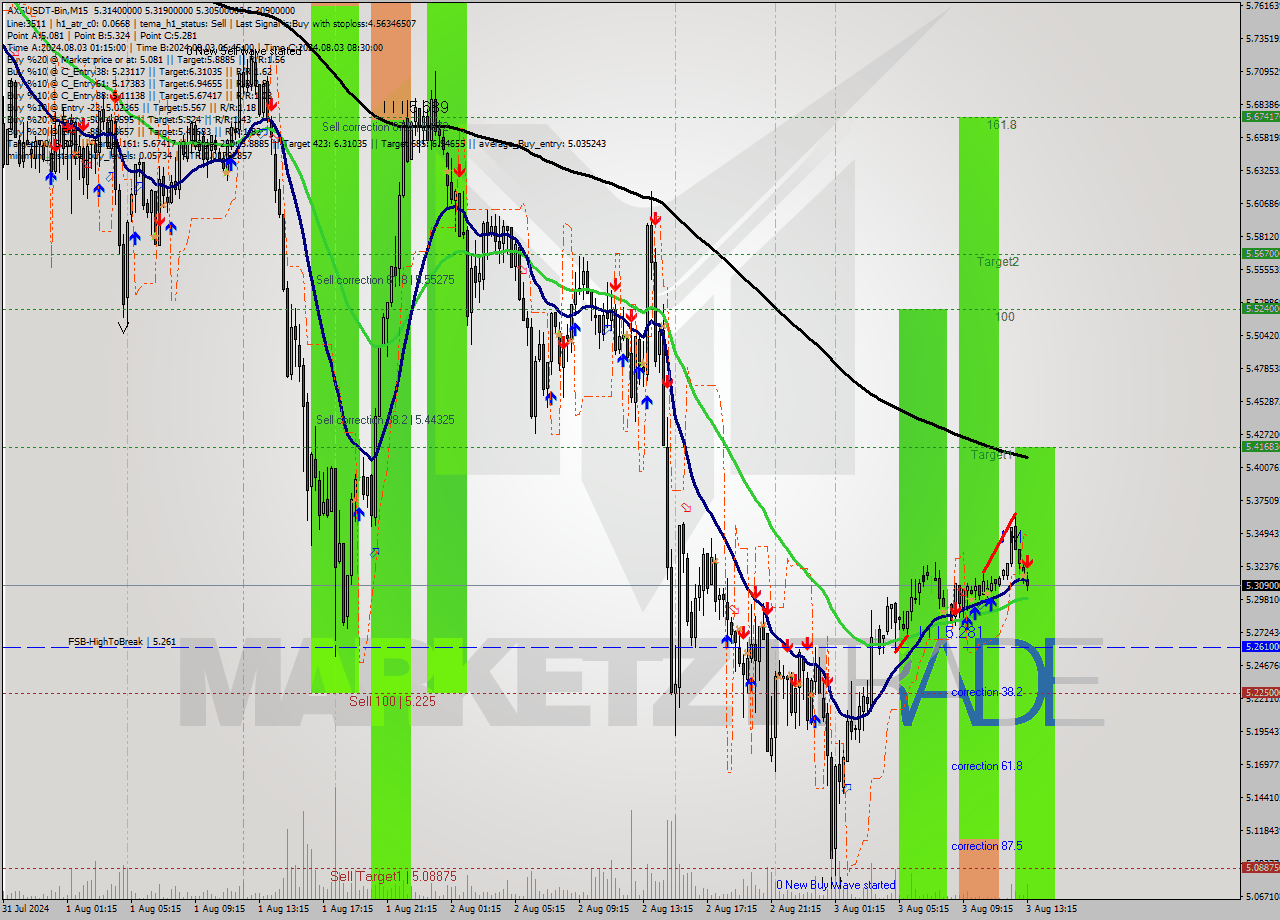This screenshot has height=920, width=1280.
Task: Select the '31 Jul 2024' time label
Action: [x=27, y=909]
